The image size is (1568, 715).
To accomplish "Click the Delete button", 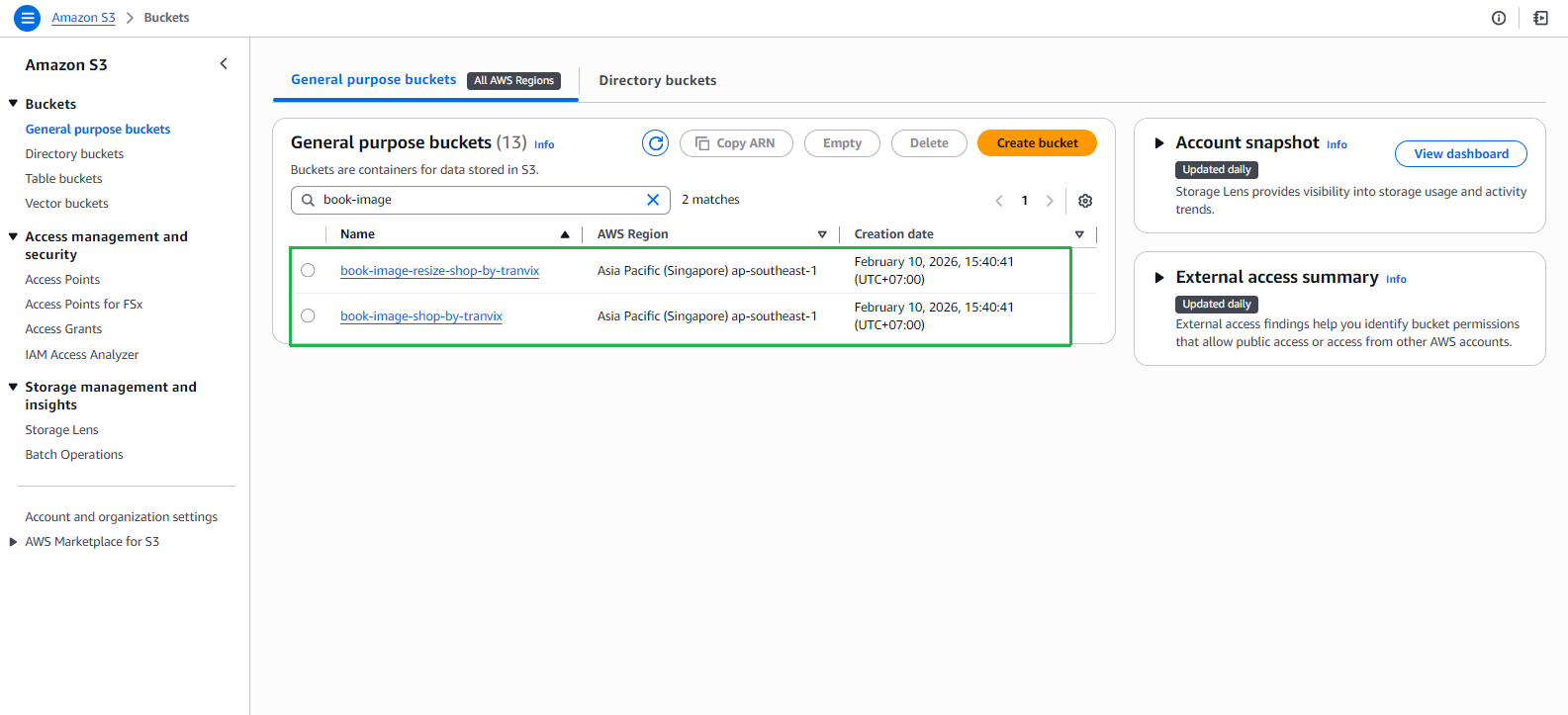I will tap(929, 143).
